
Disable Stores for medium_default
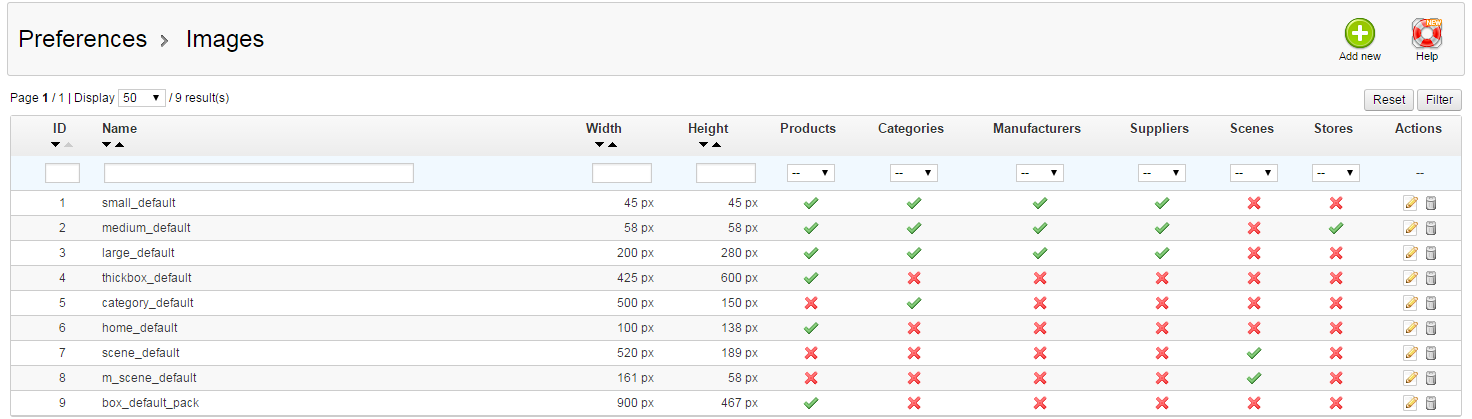[x=1335, y=228]
